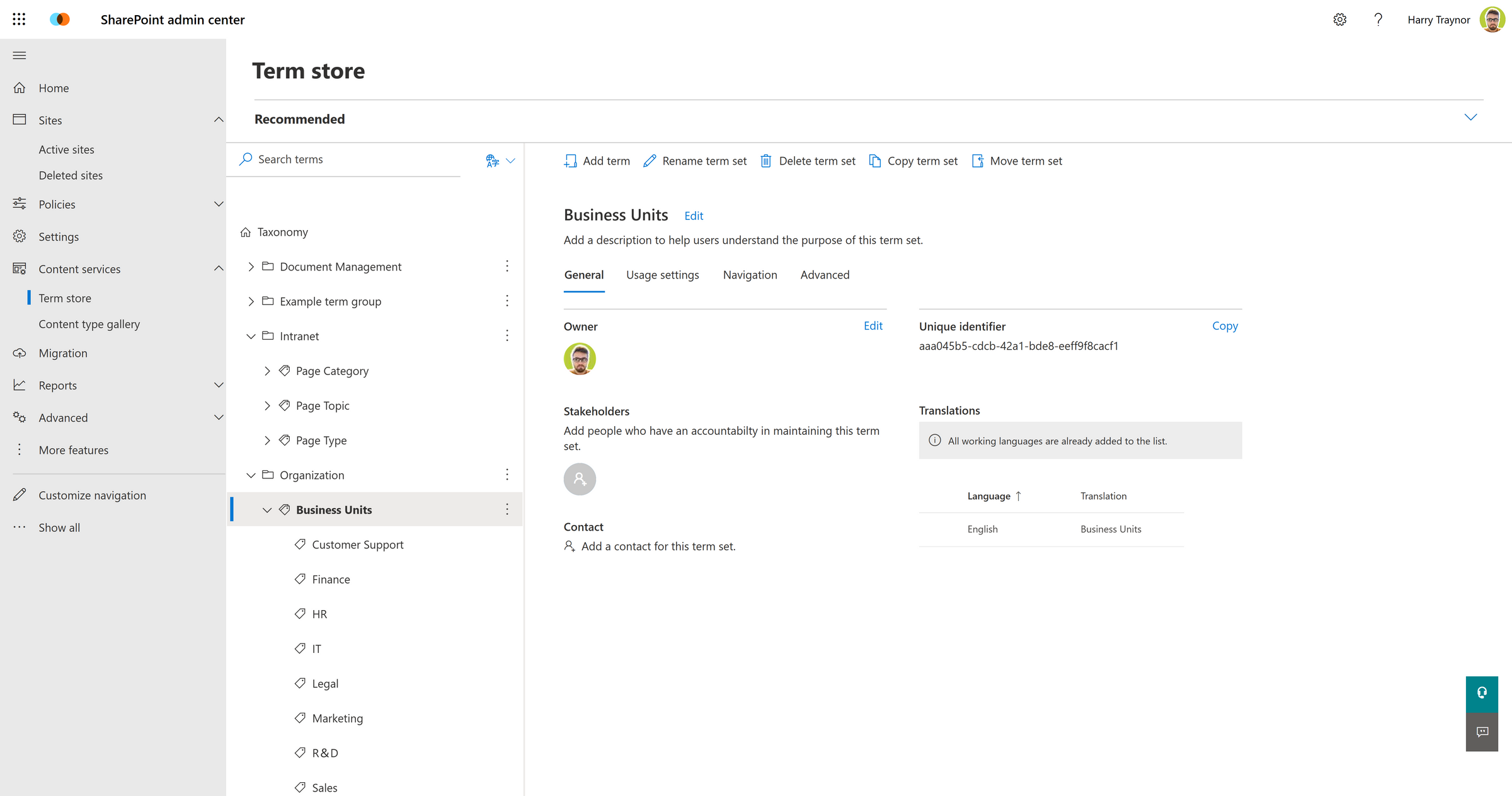Viewport: 1512px width, 796px height.
Task: Expand the Page Category term
Action: tap(267, 371)
